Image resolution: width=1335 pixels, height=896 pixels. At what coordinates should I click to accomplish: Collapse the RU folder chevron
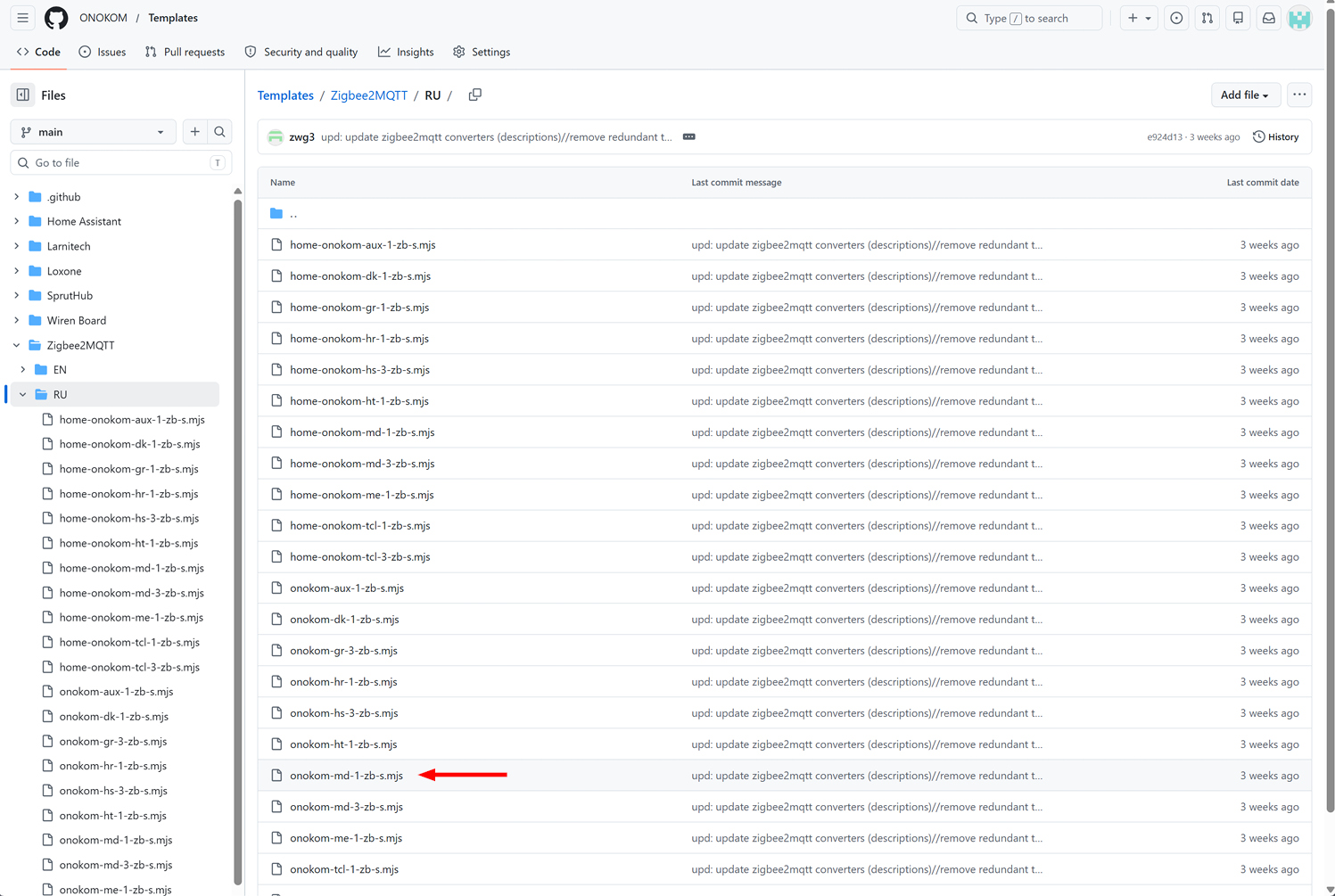(x=23, y=394)
